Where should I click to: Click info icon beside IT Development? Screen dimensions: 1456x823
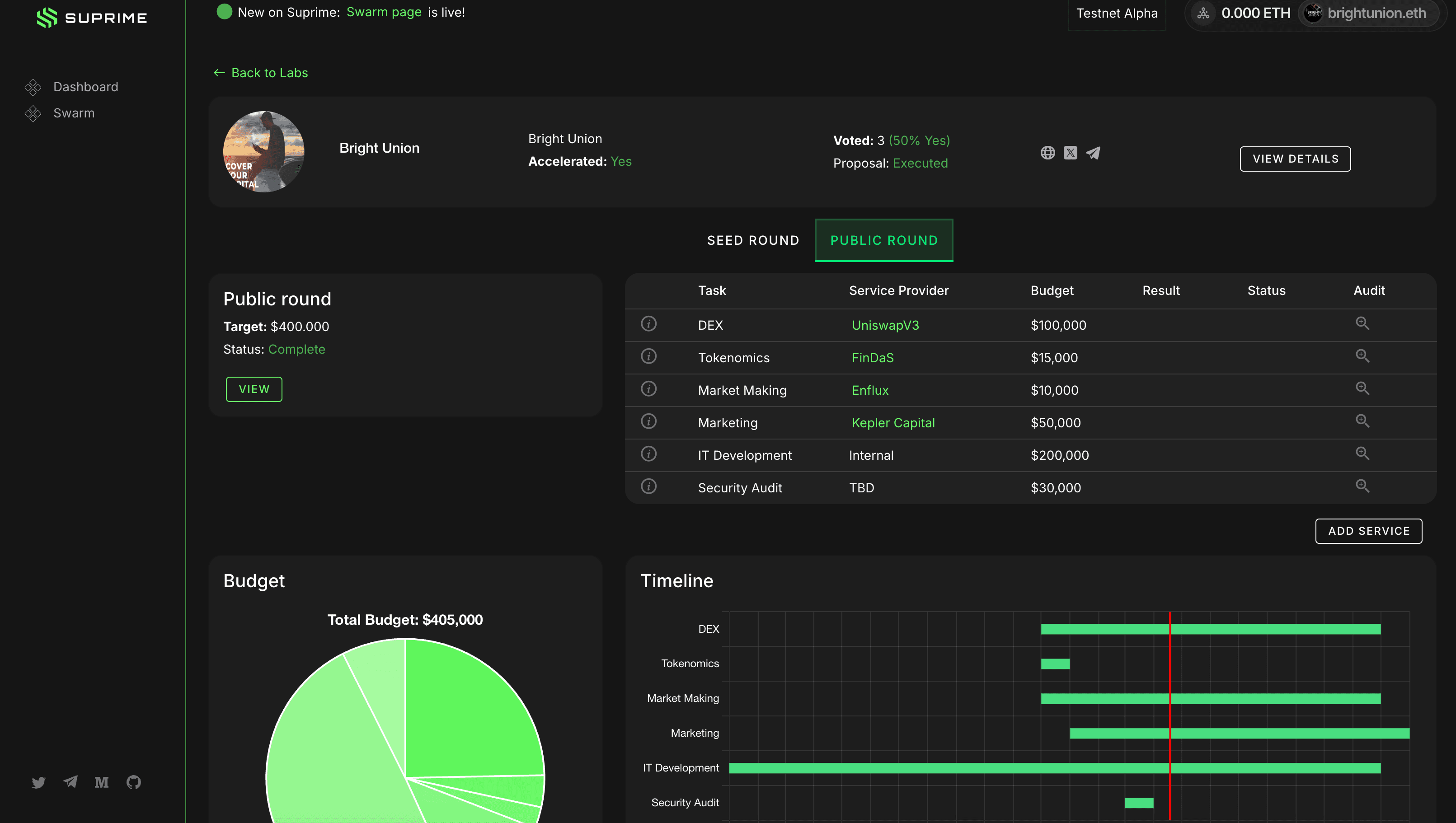pyautogui.click(x=648, y=454)
